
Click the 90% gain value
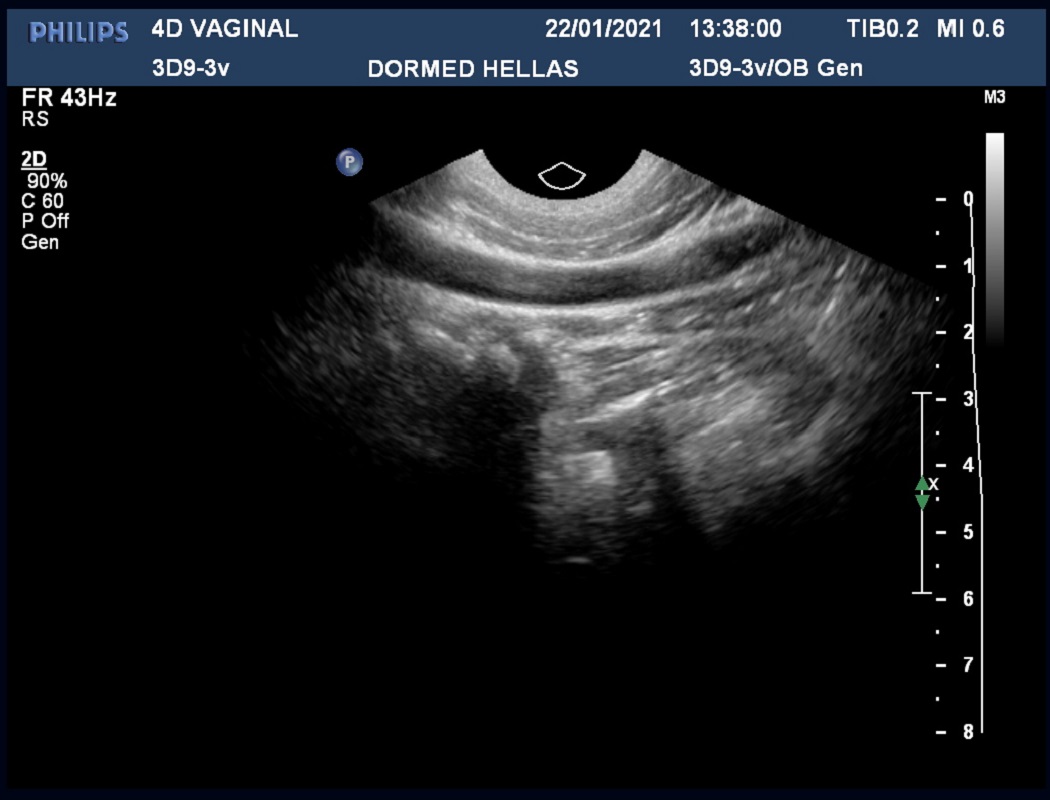tap(47, 181)
